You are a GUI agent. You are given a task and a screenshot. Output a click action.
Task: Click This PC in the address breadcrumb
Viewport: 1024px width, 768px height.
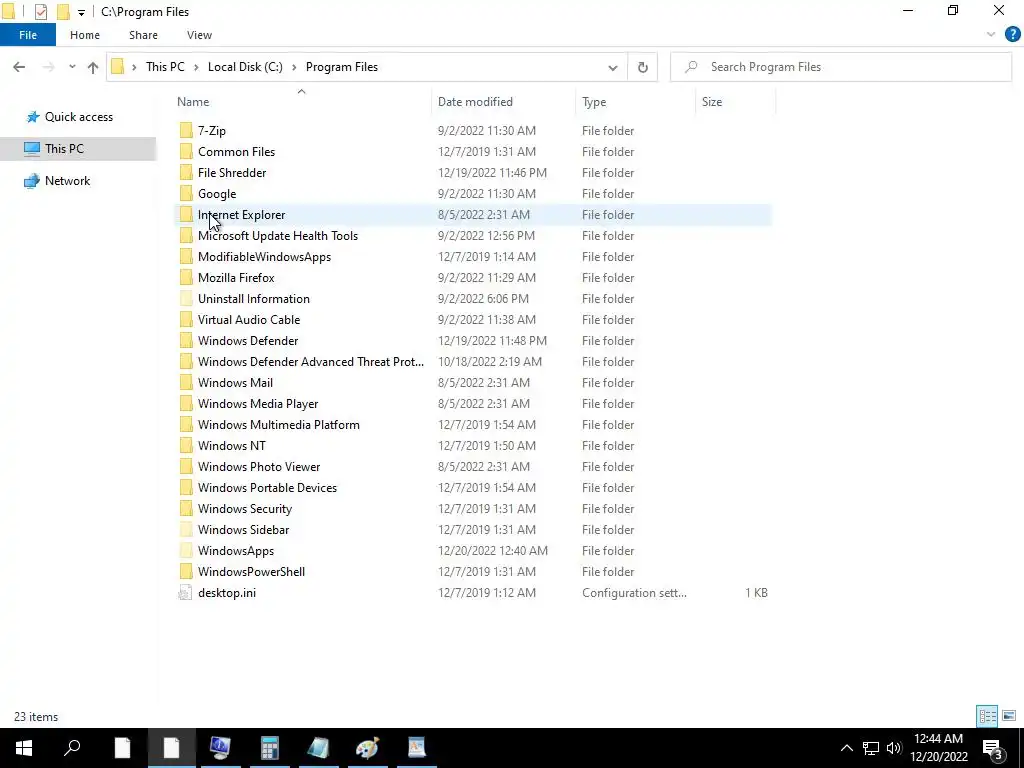(165, 67)
